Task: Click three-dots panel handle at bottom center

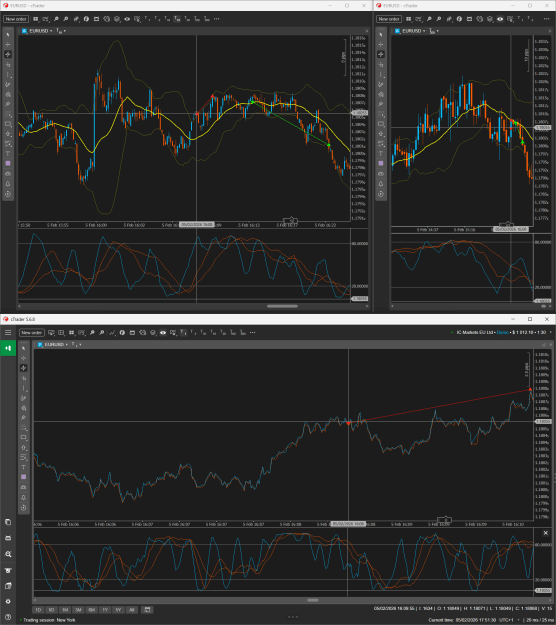Action: [x=293, y=617]
